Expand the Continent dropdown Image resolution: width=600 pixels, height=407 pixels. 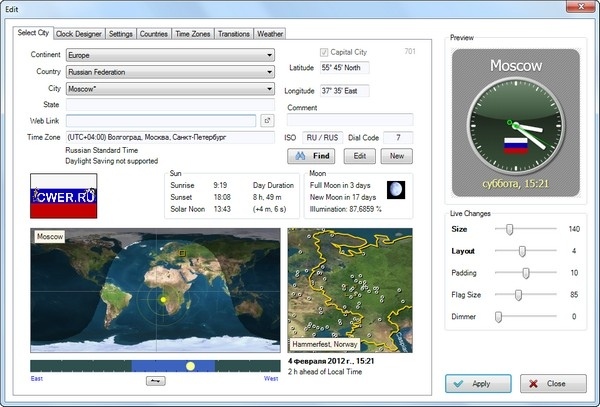[x=270, y=55]
